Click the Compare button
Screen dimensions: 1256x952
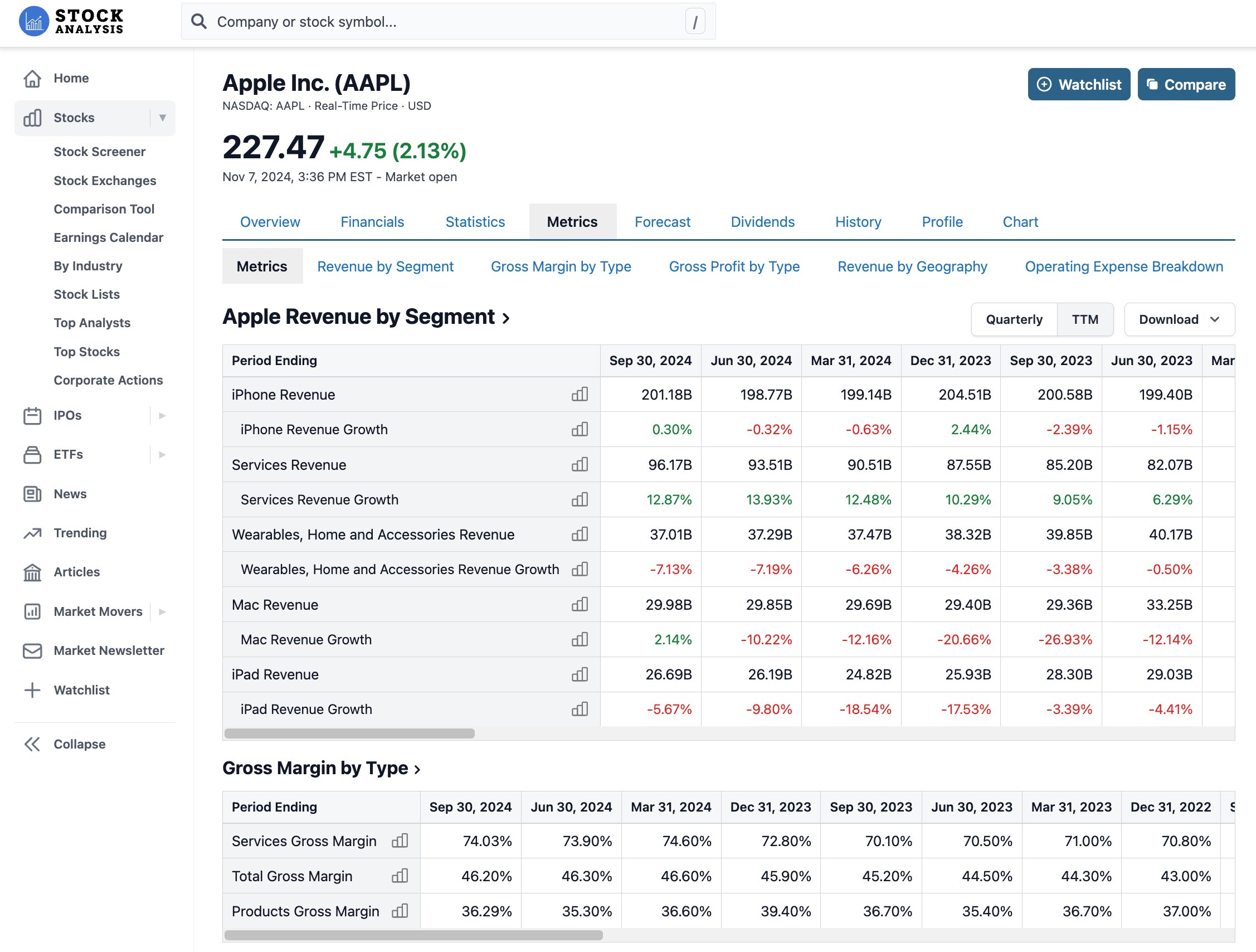click(x=1186, y=84)
